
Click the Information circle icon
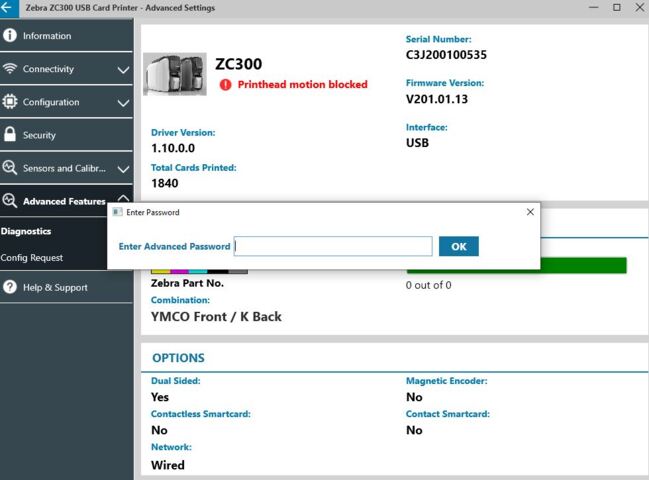click(x=10, y=36)
